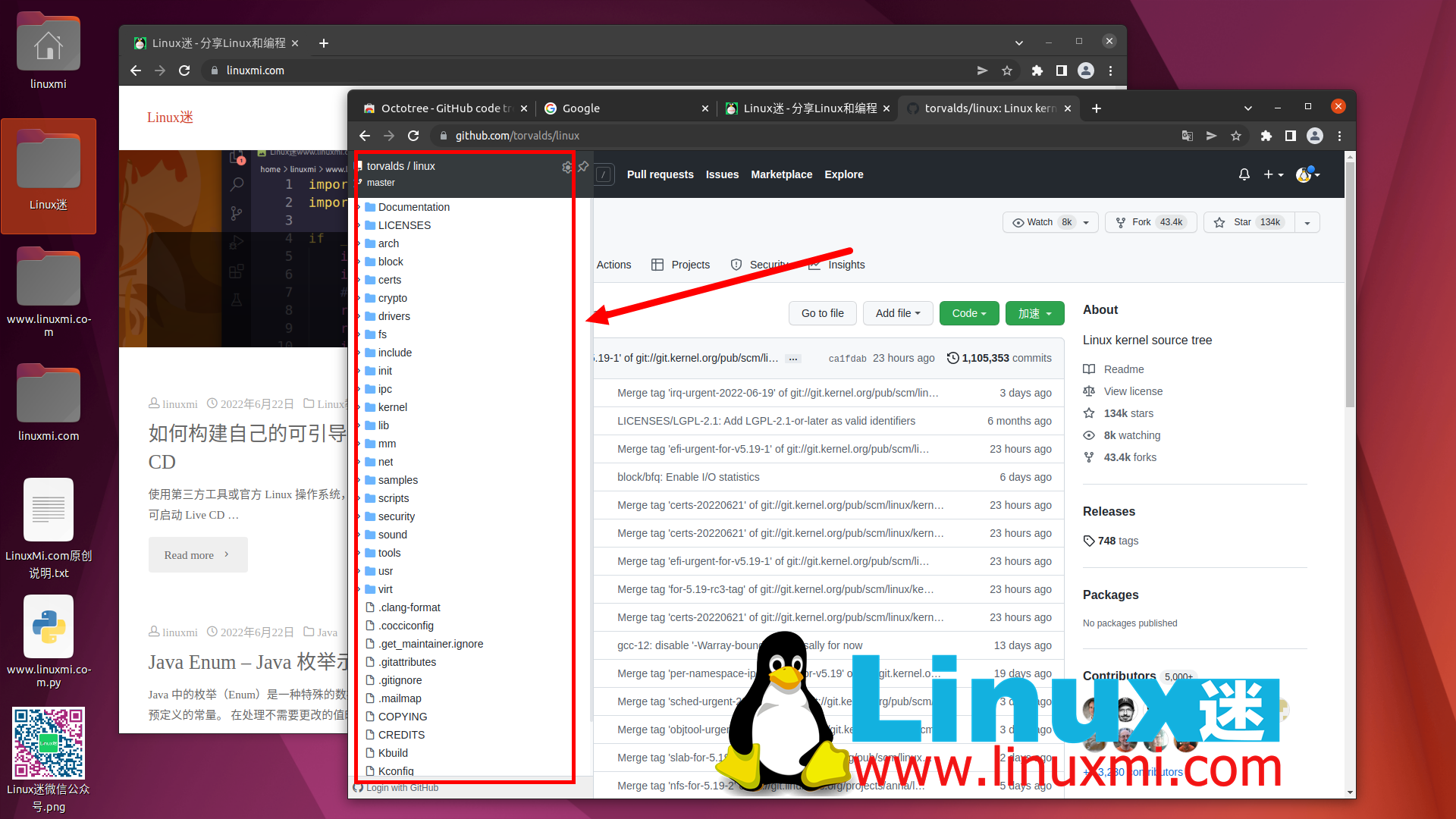The width and height of the screenshot is (1456, 819).
Task: Select www.linuxmi.com.py Python file icon
Action: click(x=48, y=642)
